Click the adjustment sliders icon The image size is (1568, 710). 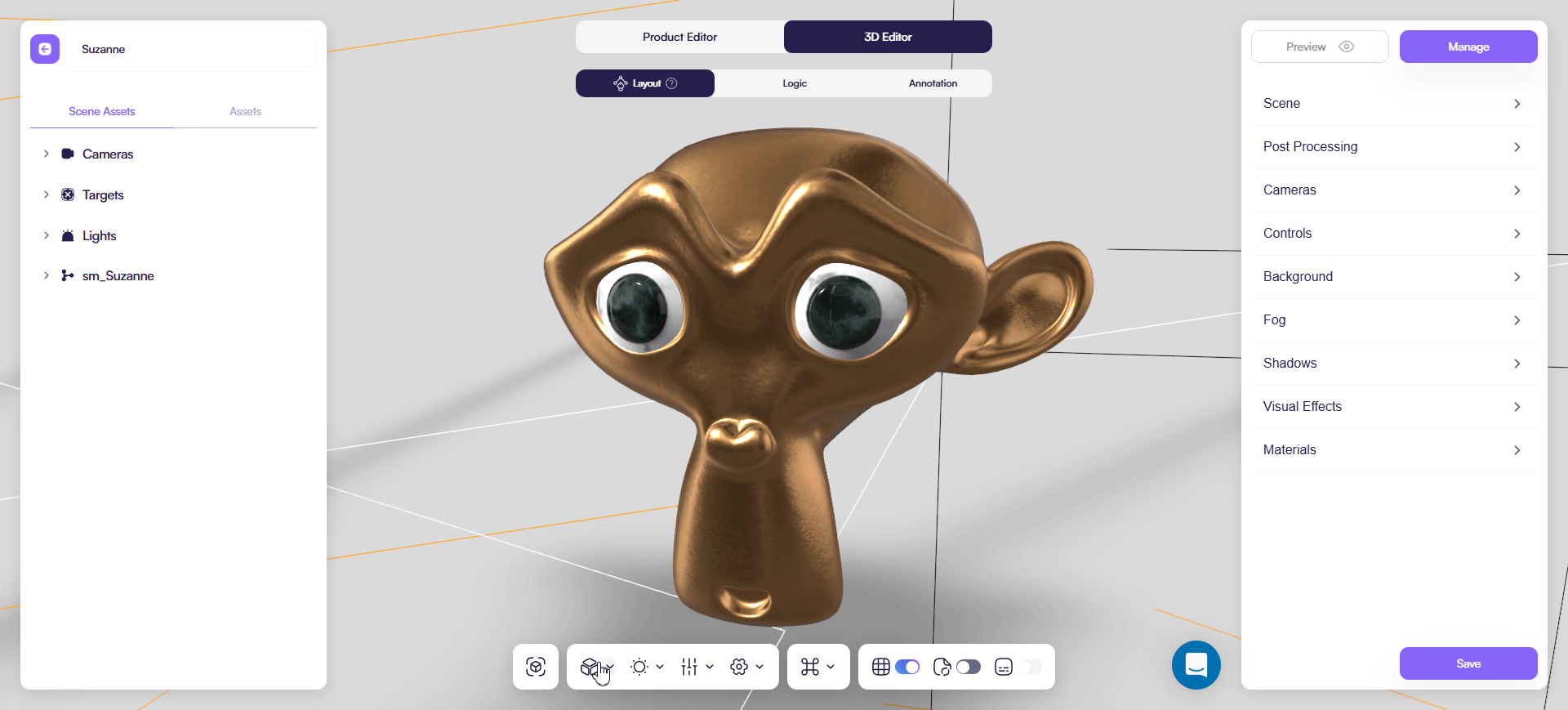(689, 667)
